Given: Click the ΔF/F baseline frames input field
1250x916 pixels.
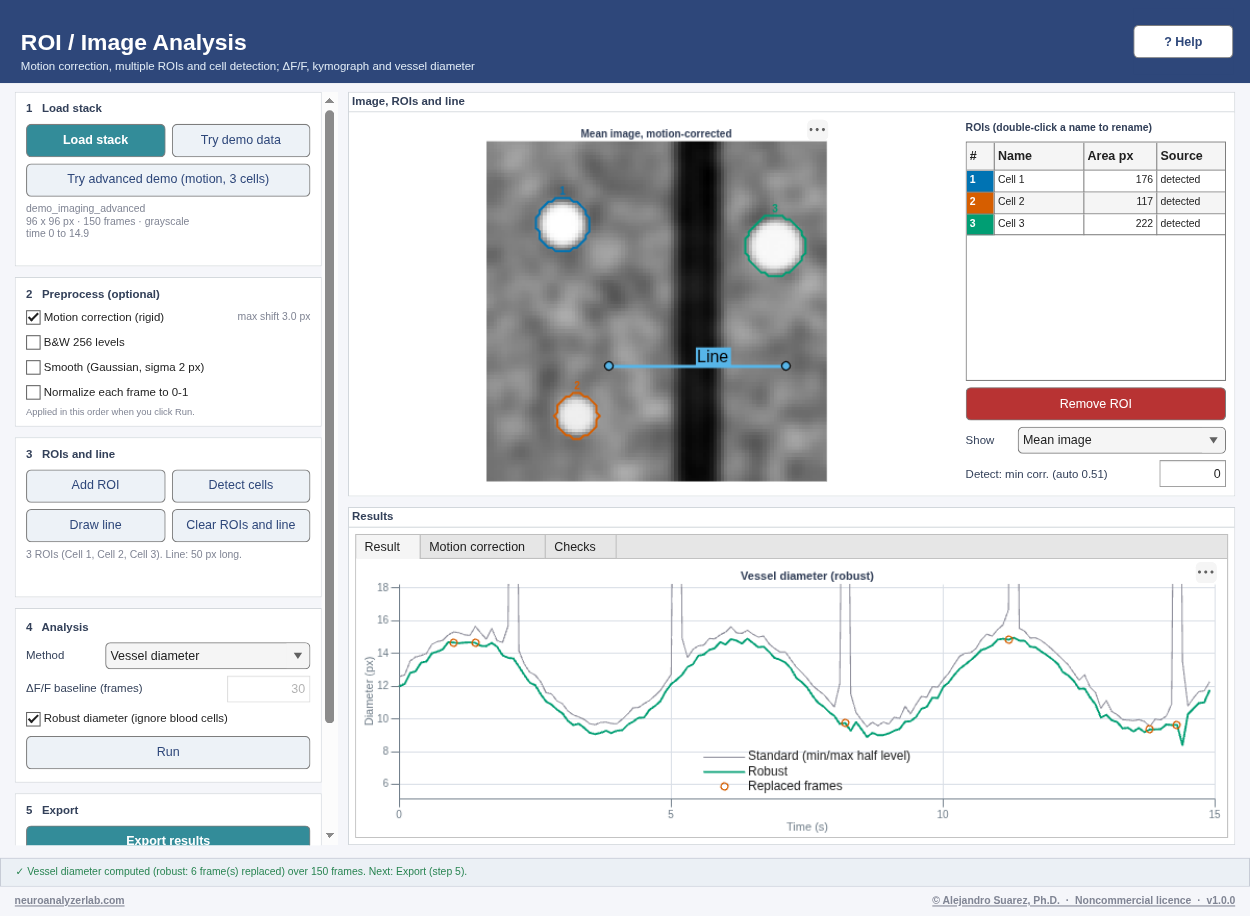Looking at the screenshot, I should (268, 689).
